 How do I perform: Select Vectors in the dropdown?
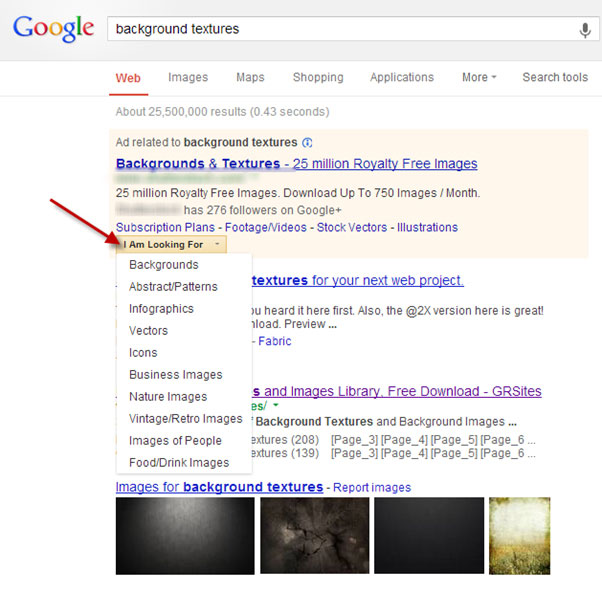point(149,331)
